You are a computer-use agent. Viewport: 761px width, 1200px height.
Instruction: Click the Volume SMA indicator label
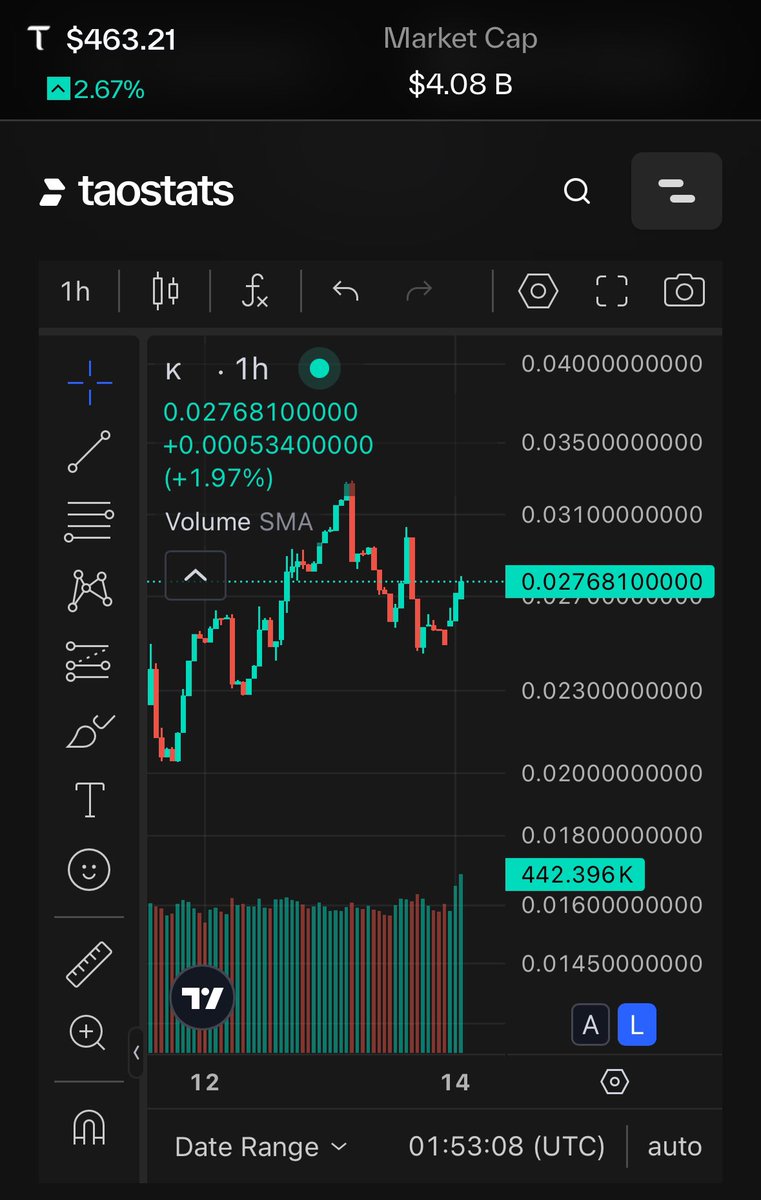(239, 521)
